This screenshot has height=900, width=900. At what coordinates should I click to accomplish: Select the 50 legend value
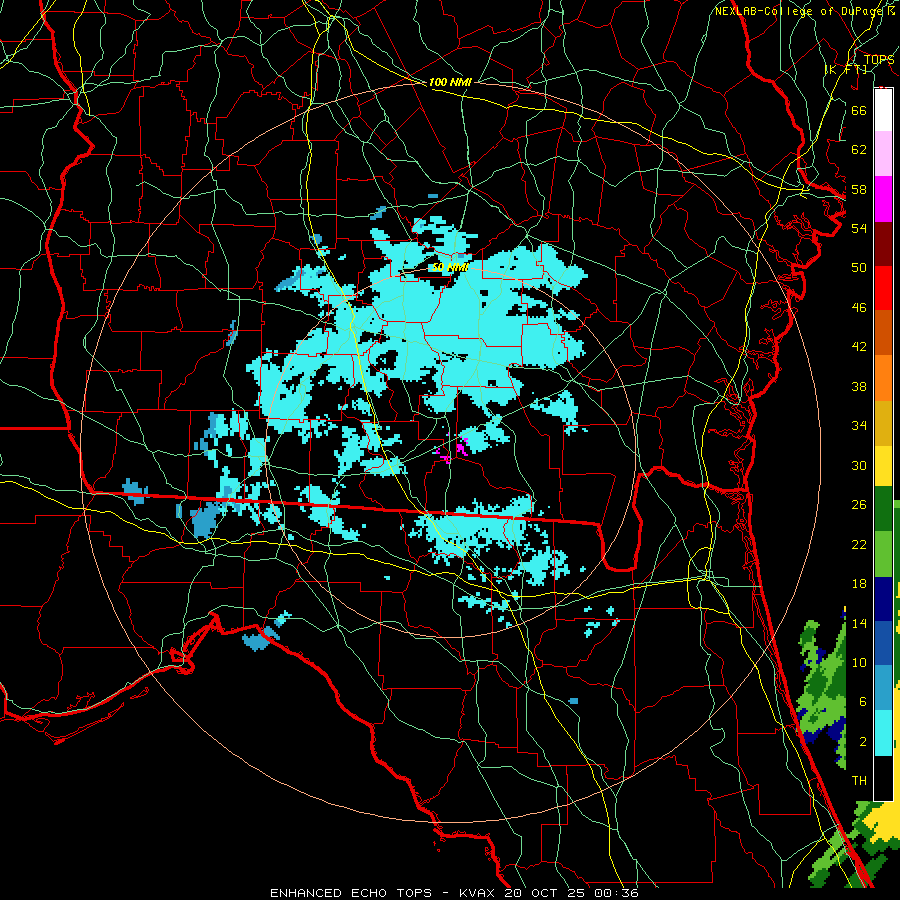tap(859, 267)
